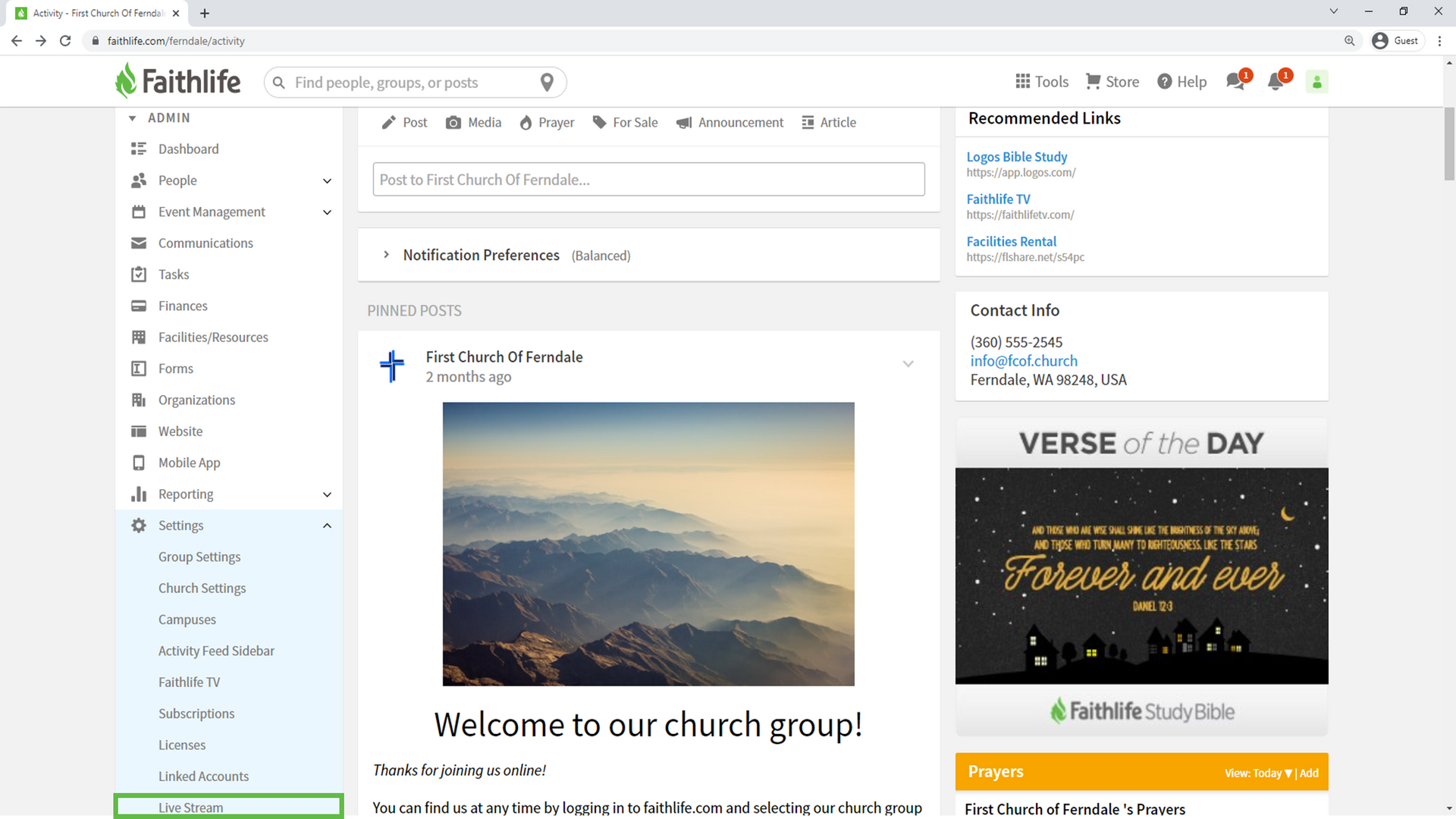This screenshot has width=1456, height=819.
Task: Reload the page in browser
Action: 65,41
